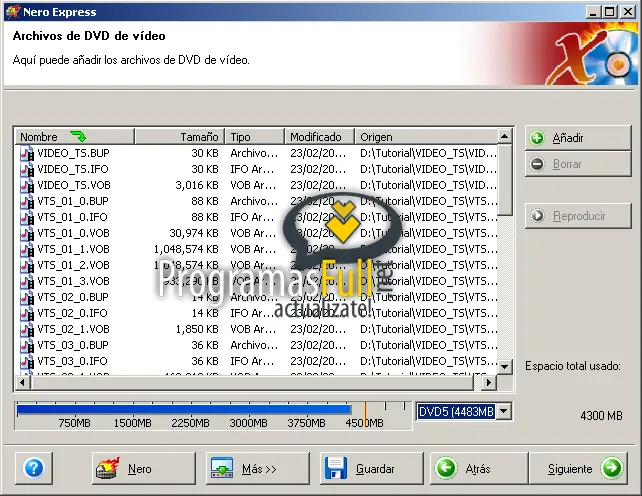Sort the list by the Nombre column header
The height and width of the screenshot is (496, 642).
[75, 137]
